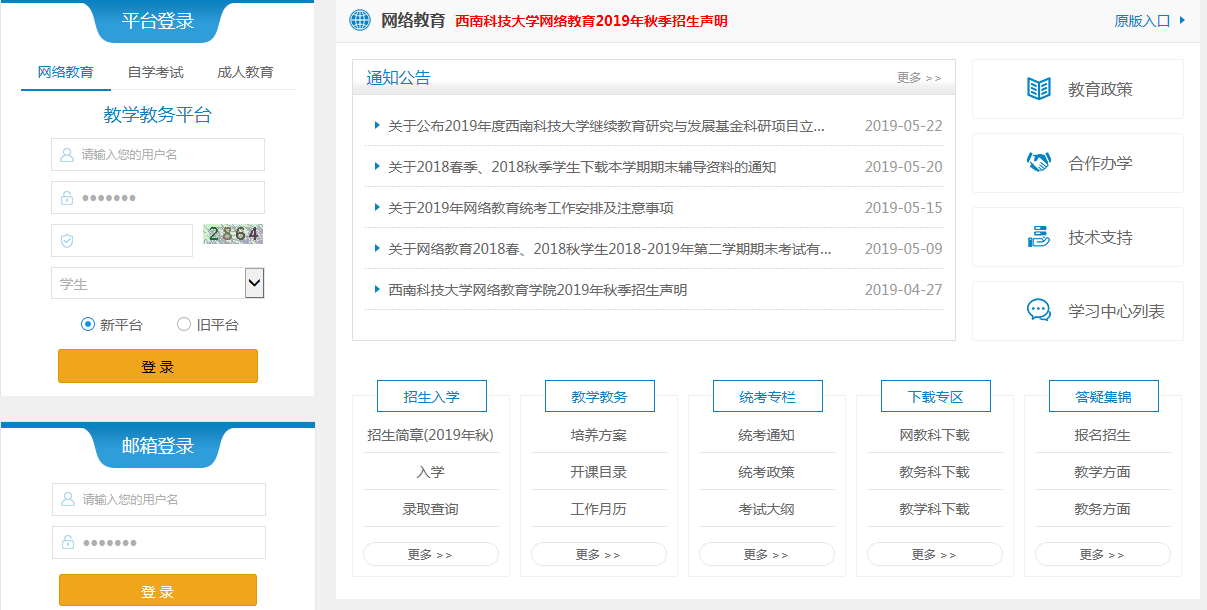The width and height of the screenshot is (1207, 610).
Task: Open the 学习中心列表 chat bubble icon
Action: click(1039, 311)
